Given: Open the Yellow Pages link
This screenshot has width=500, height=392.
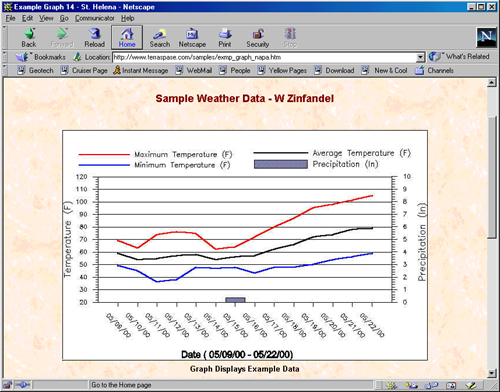Looking at the screenshot, I should (x=282, y=70).
